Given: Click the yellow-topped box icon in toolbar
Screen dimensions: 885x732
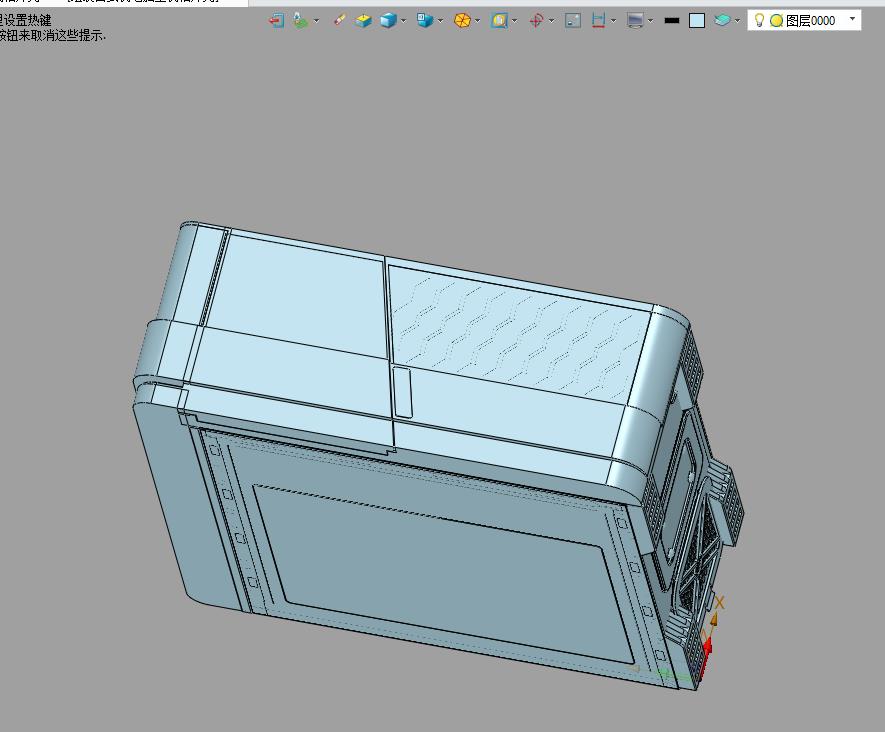Looking at the screenshot, I should point(363,20).
